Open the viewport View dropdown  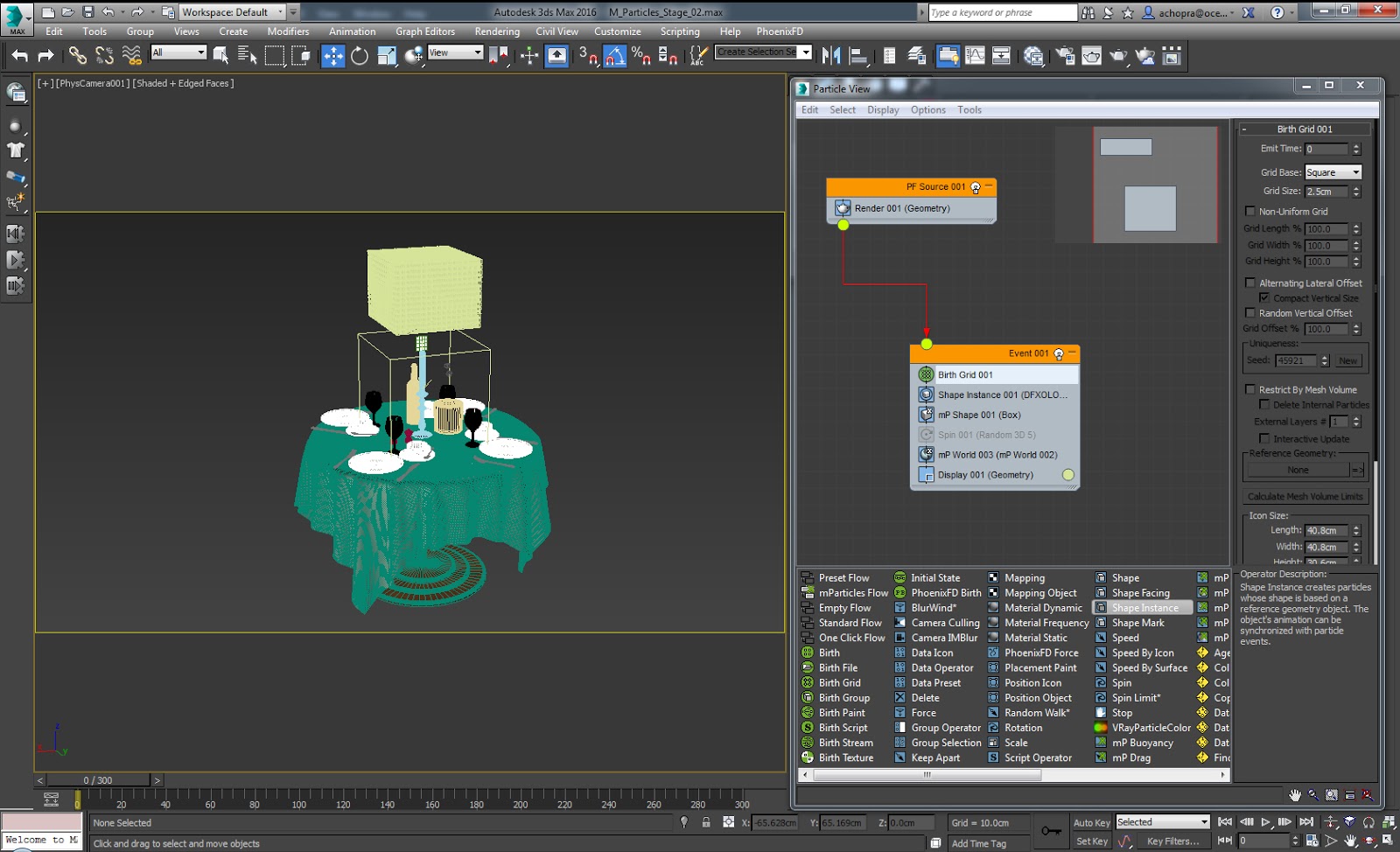tap(479, 52)
